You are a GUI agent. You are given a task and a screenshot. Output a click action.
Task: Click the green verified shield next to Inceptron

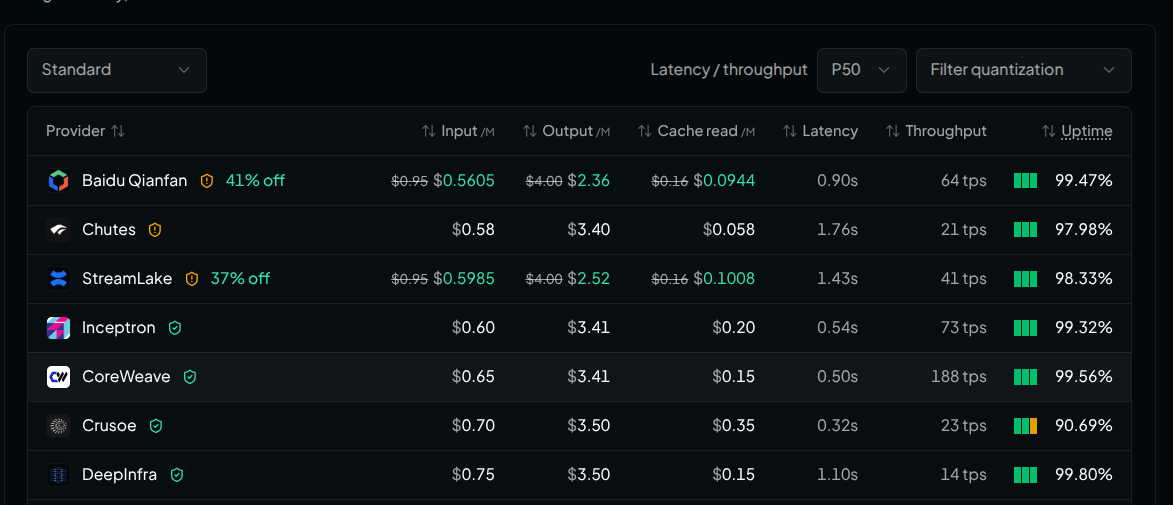point(175,328)
